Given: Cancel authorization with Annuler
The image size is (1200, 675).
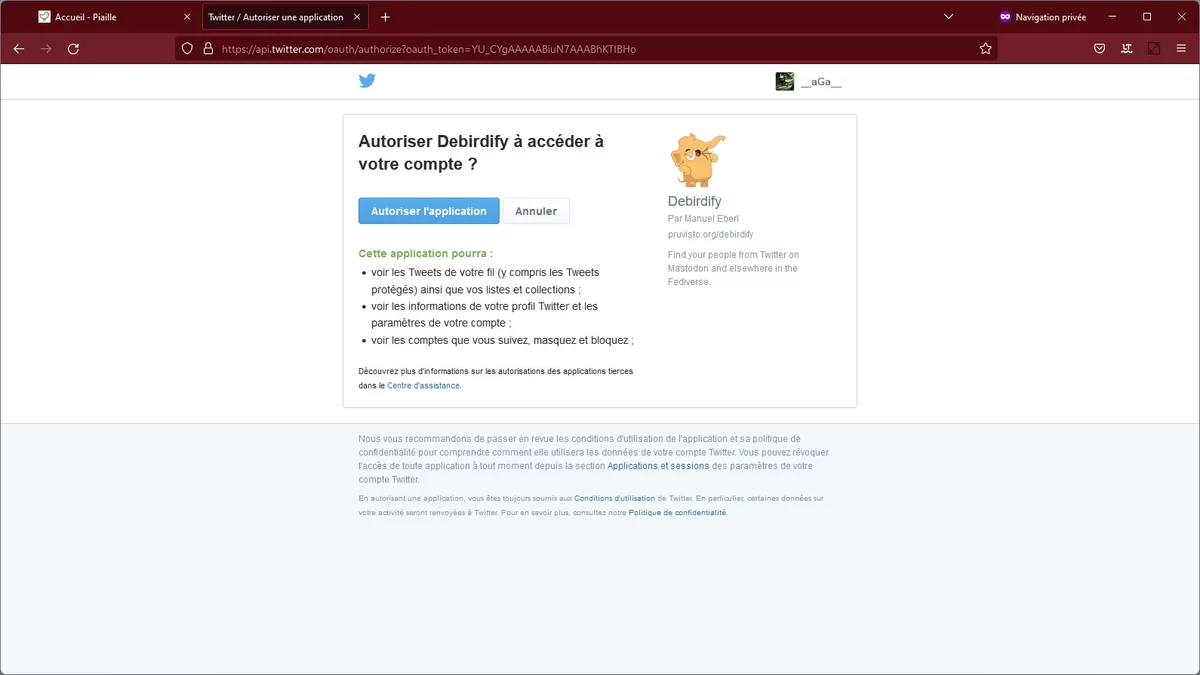Looking at the screenshot, I should [x=536, y=211].
